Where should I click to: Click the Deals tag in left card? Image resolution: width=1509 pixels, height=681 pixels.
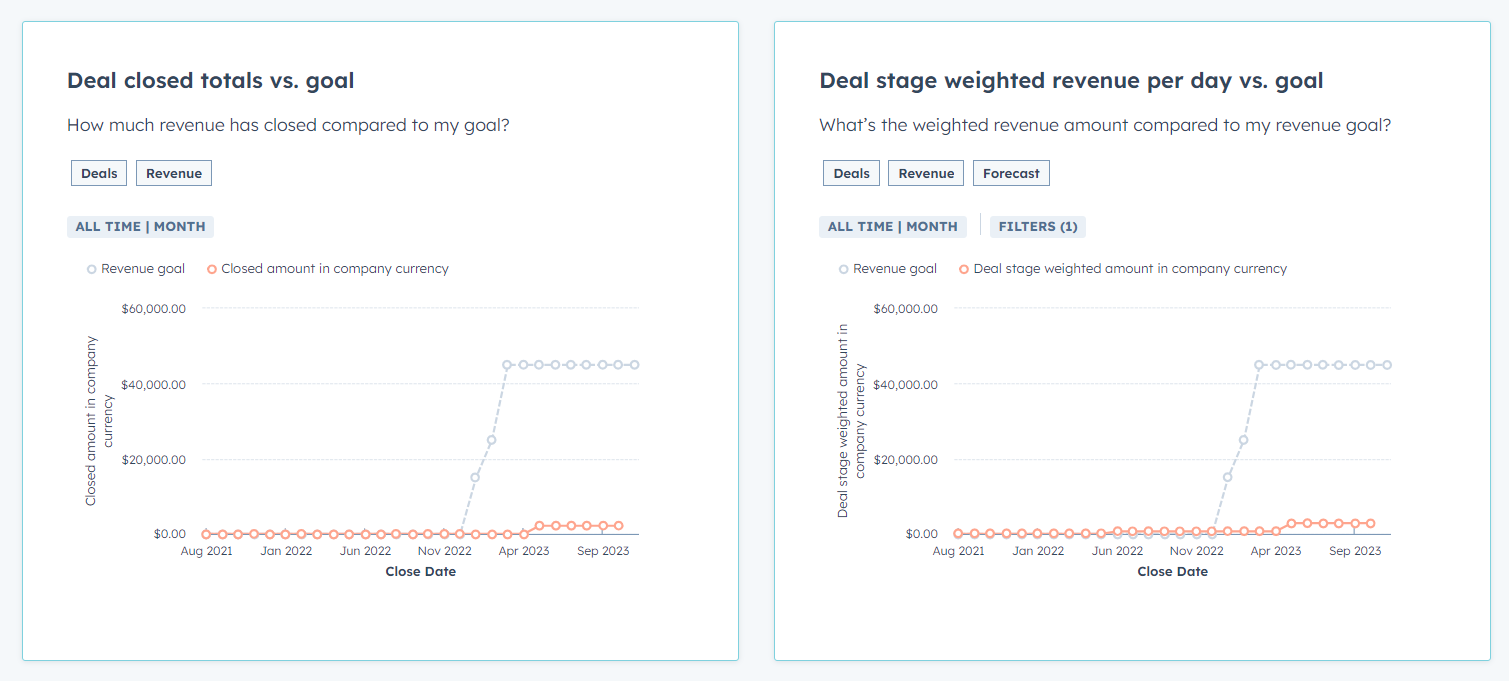tap(99, 173)
